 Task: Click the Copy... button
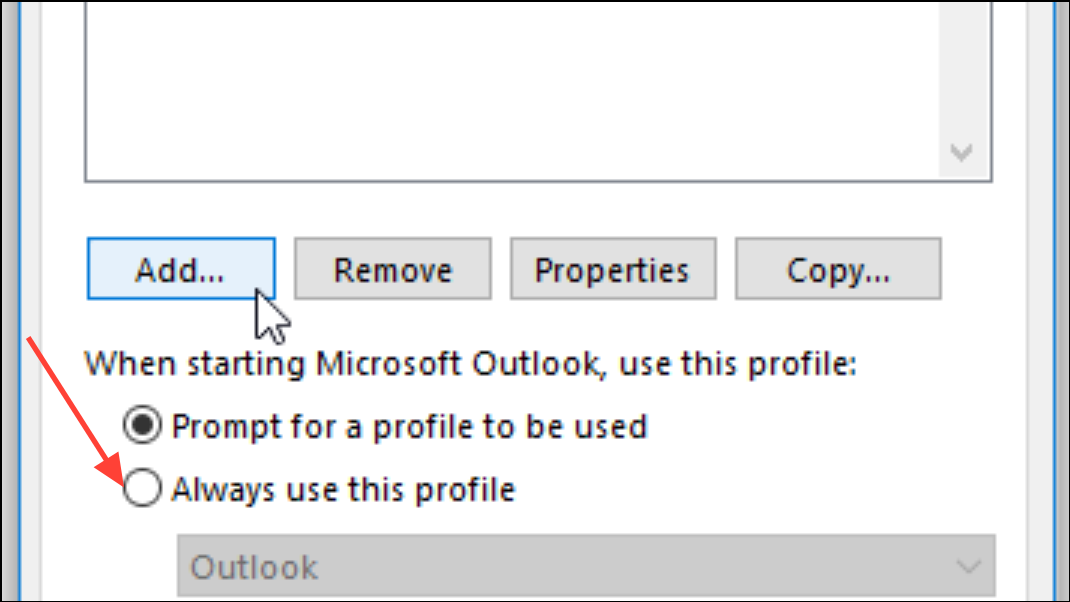tap(838, 269)
